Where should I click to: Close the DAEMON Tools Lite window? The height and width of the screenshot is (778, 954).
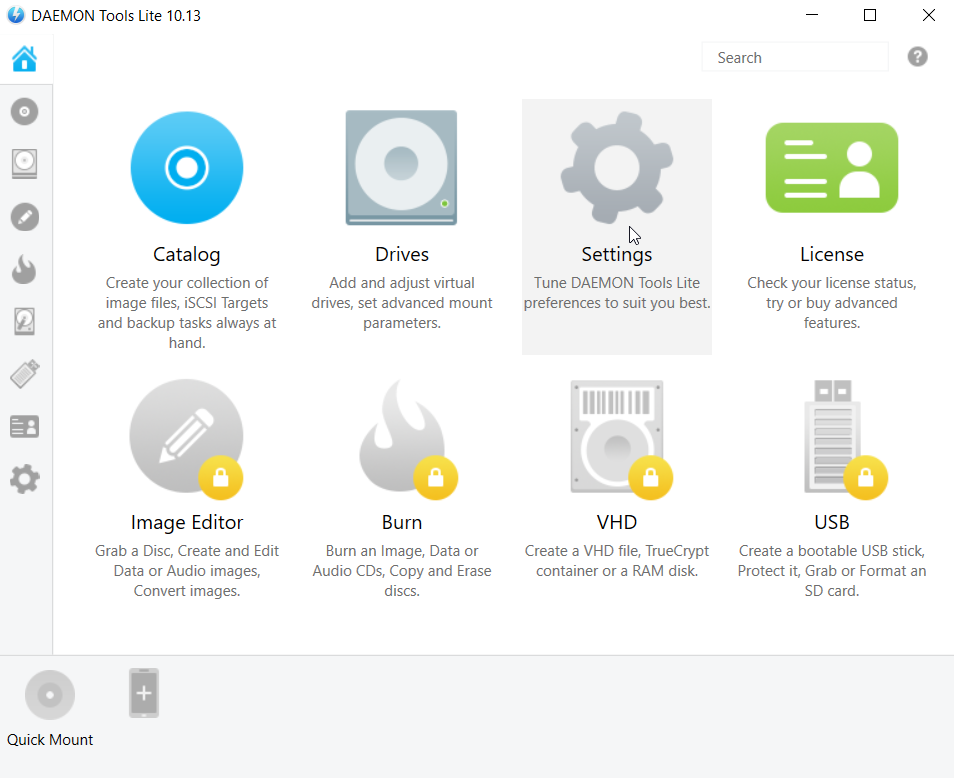[x=928, y=15]
